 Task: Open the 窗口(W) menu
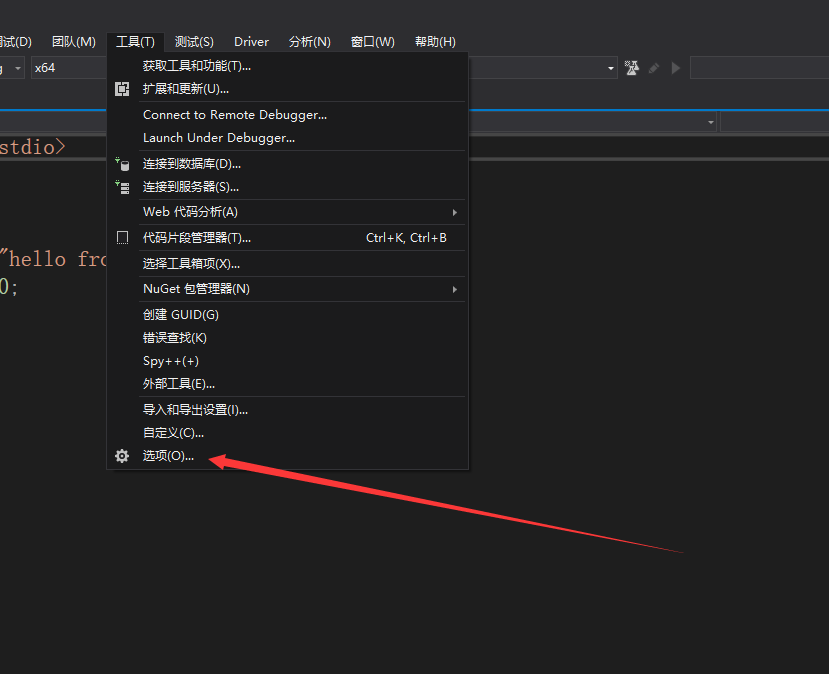[372, 42]
